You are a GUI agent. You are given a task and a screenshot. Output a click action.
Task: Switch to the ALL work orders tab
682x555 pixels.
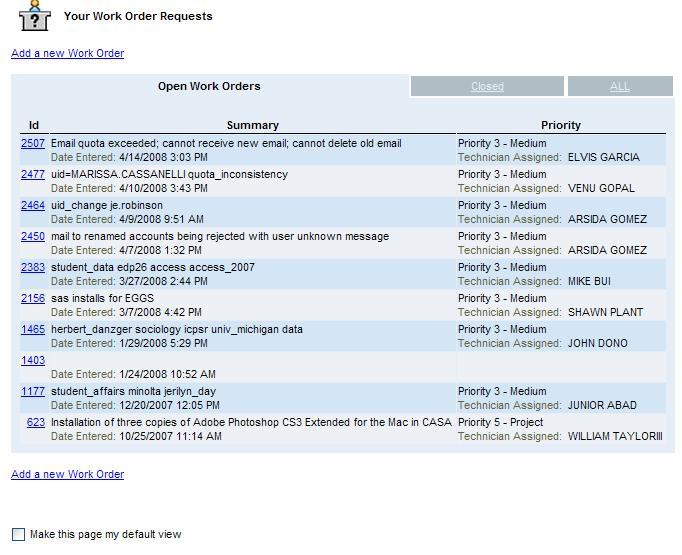(620, 87)
